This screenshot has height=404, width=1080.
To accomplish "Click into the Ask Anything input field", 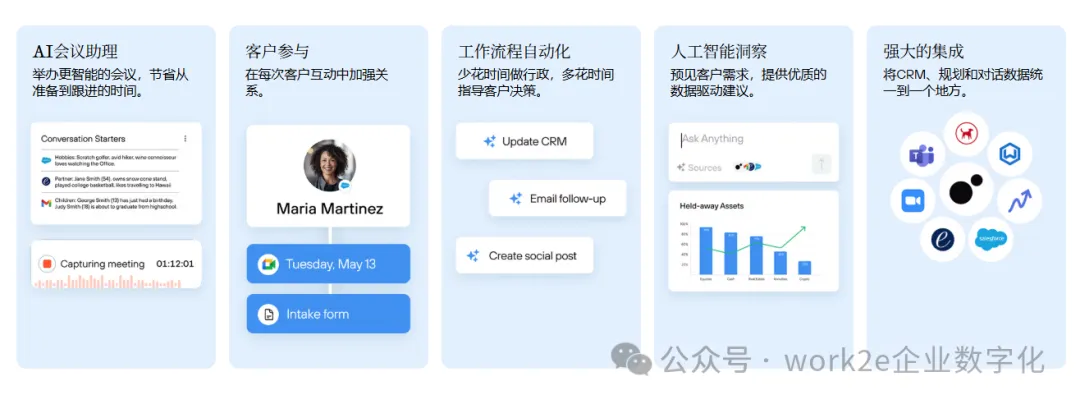I will coord(740,139).
